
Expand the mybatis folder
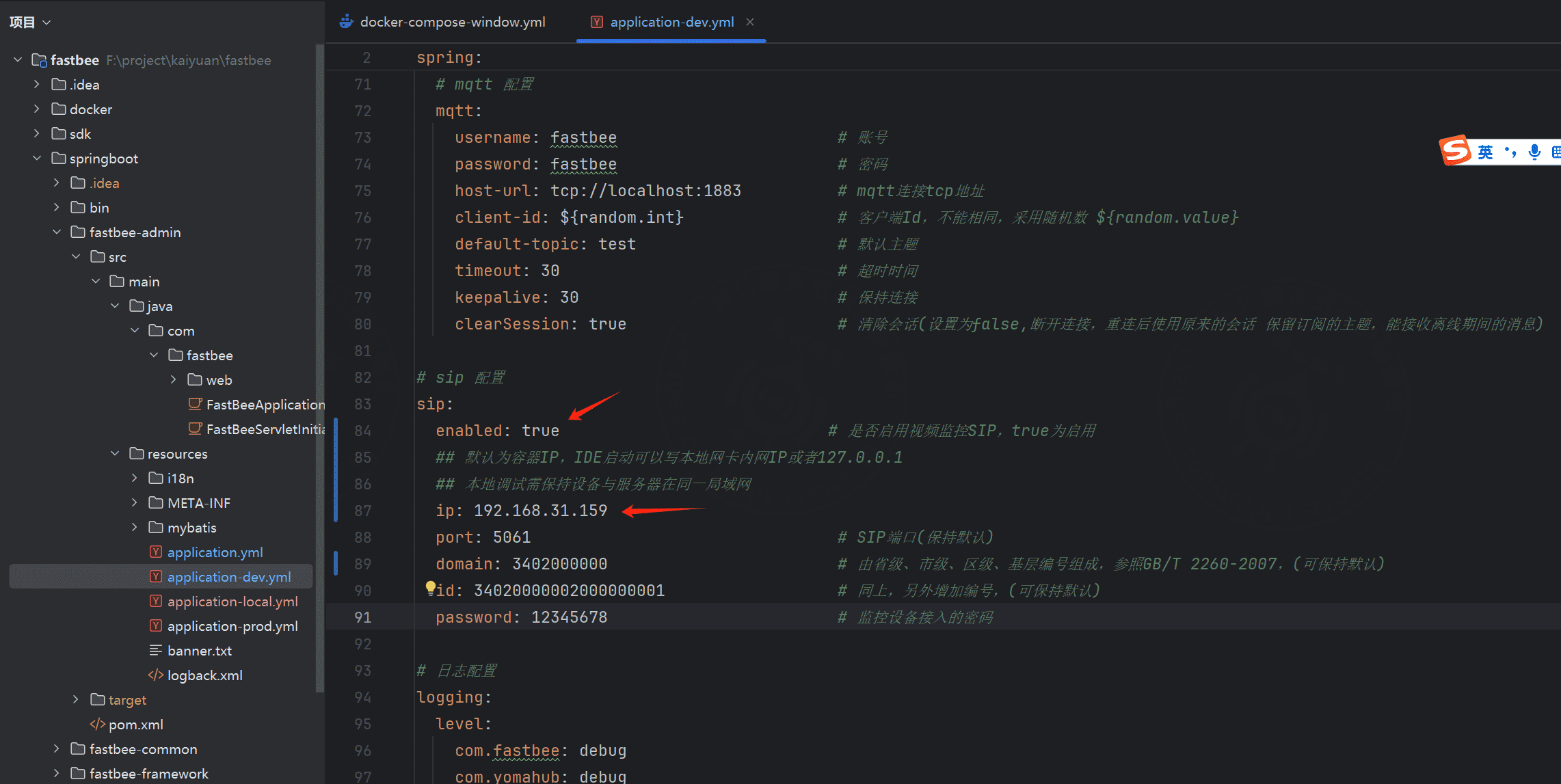tap(135, 528)
